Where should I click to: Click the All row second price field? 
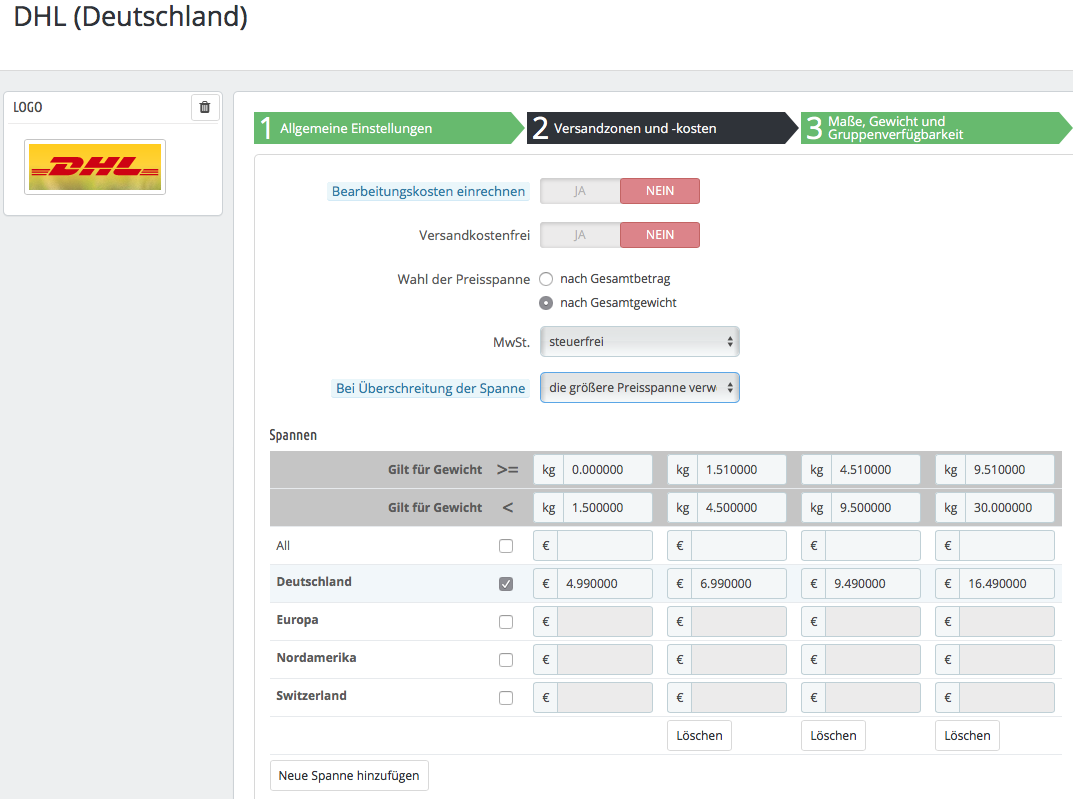739,546
